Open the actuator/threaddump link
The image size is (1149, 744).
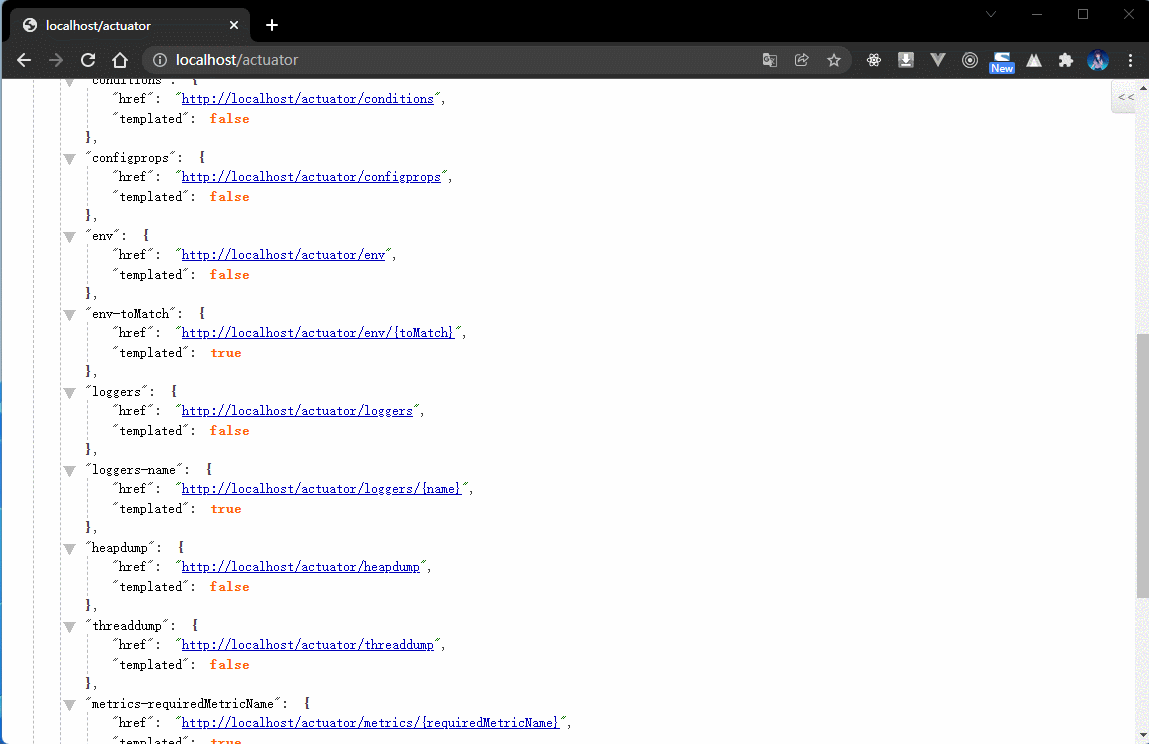[x=308, y=645]
